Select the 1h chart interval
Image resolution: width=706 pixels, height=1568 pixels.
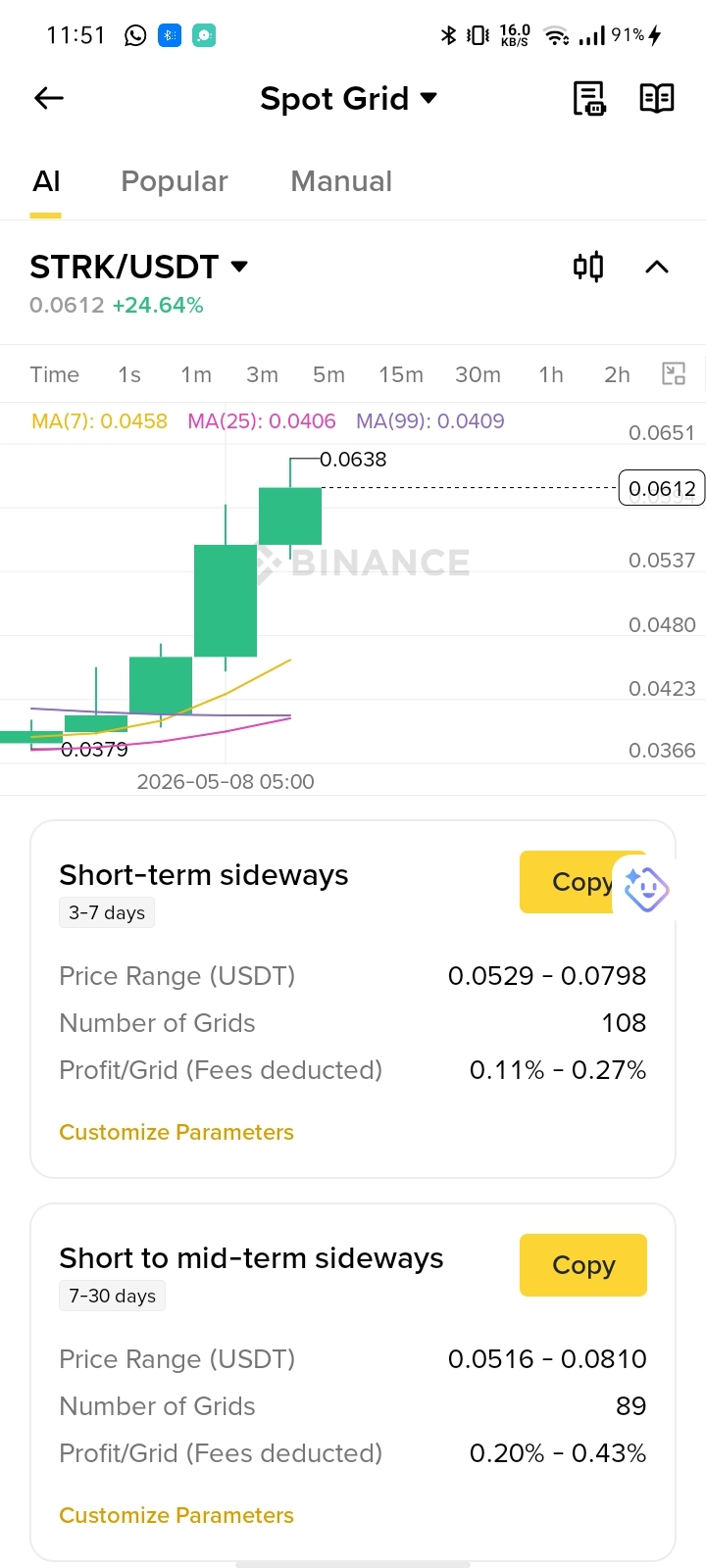551,374
